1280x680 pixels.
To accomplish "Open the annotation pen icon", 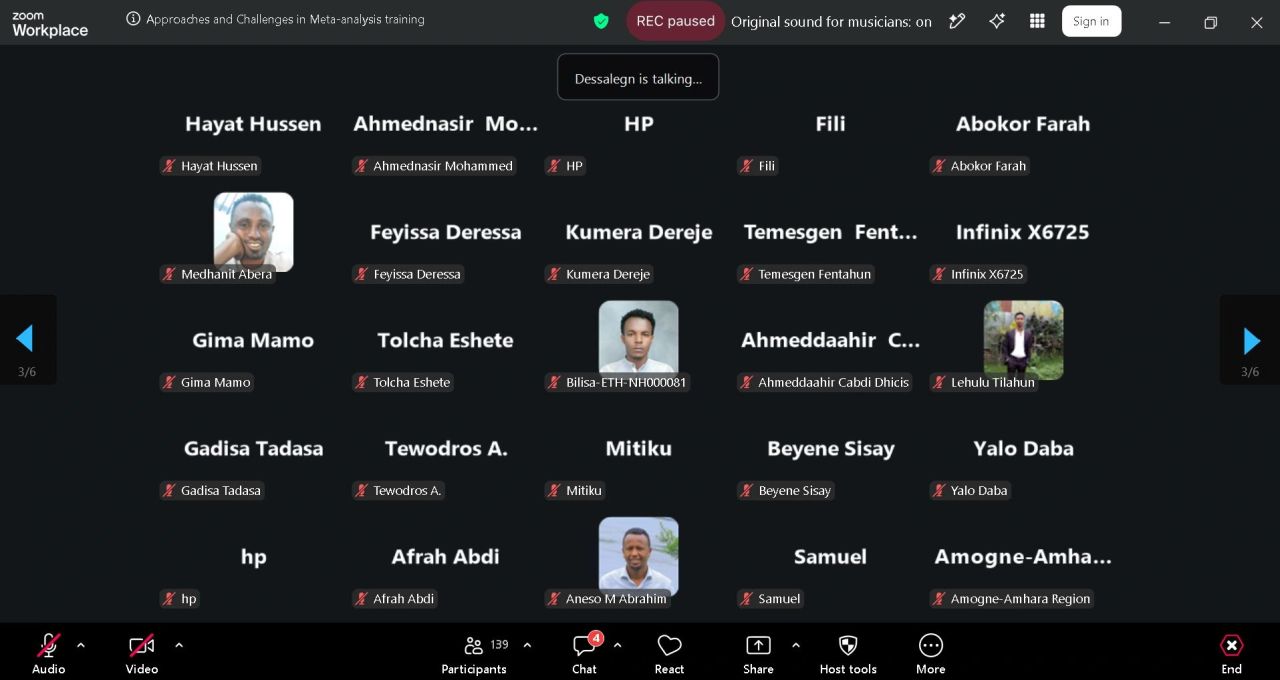I will pos(957,21).
